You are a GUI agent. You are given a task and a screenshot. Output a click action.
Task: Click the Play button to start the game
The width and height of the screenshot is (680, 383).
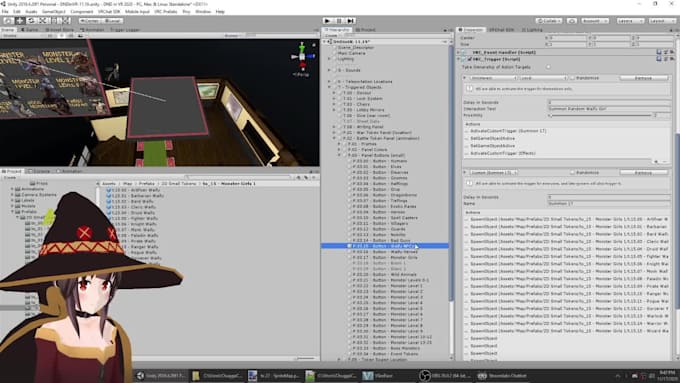click(x=328, y=20)
